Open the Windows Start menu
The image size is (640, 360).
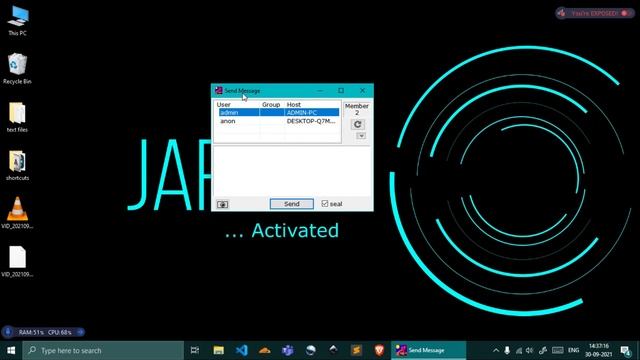coord(11,351)
